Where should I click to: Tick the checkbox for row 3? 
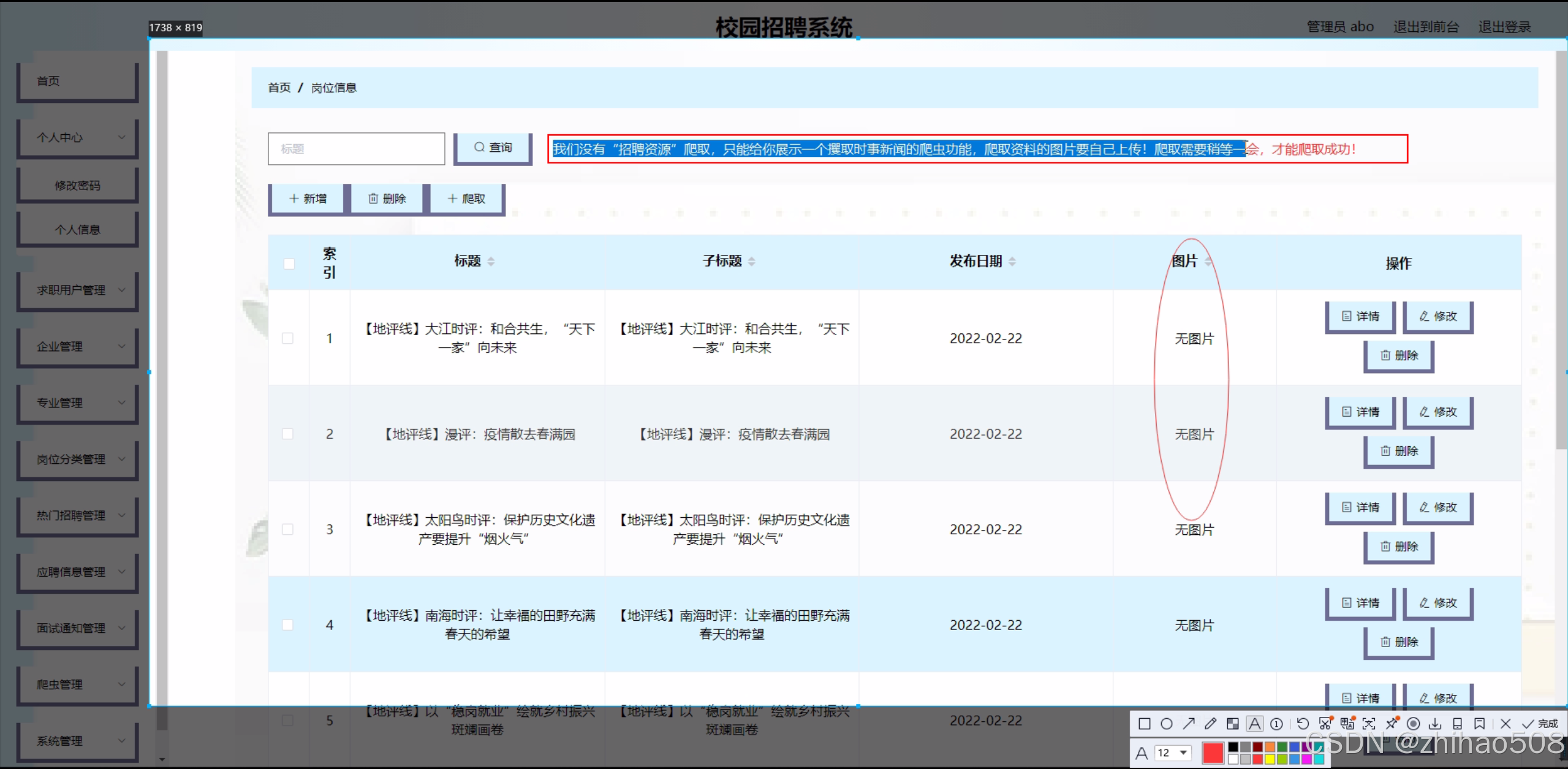tap(287, 529)
